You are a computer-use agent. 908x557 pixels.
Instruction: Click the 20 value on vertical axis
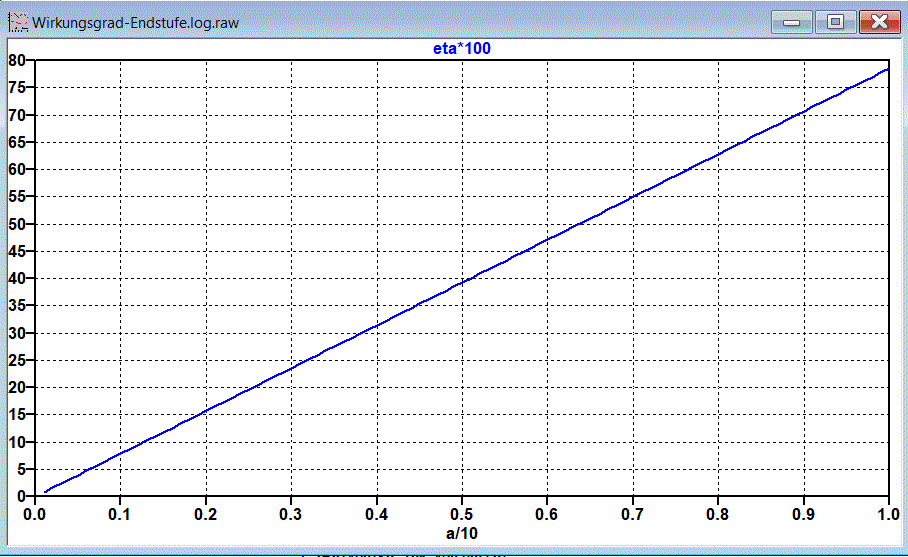point(16,387)
